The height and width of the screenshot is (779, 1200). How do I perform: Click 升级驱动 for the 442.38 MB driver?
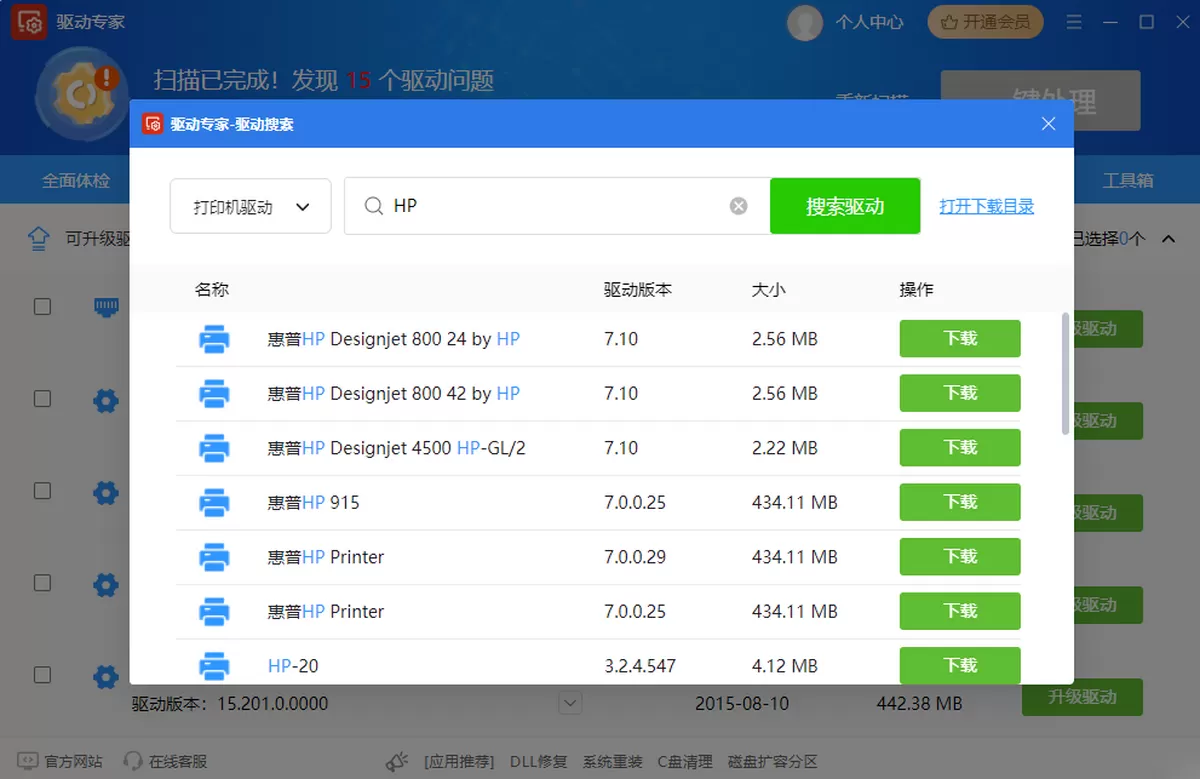pos(1082,697)
